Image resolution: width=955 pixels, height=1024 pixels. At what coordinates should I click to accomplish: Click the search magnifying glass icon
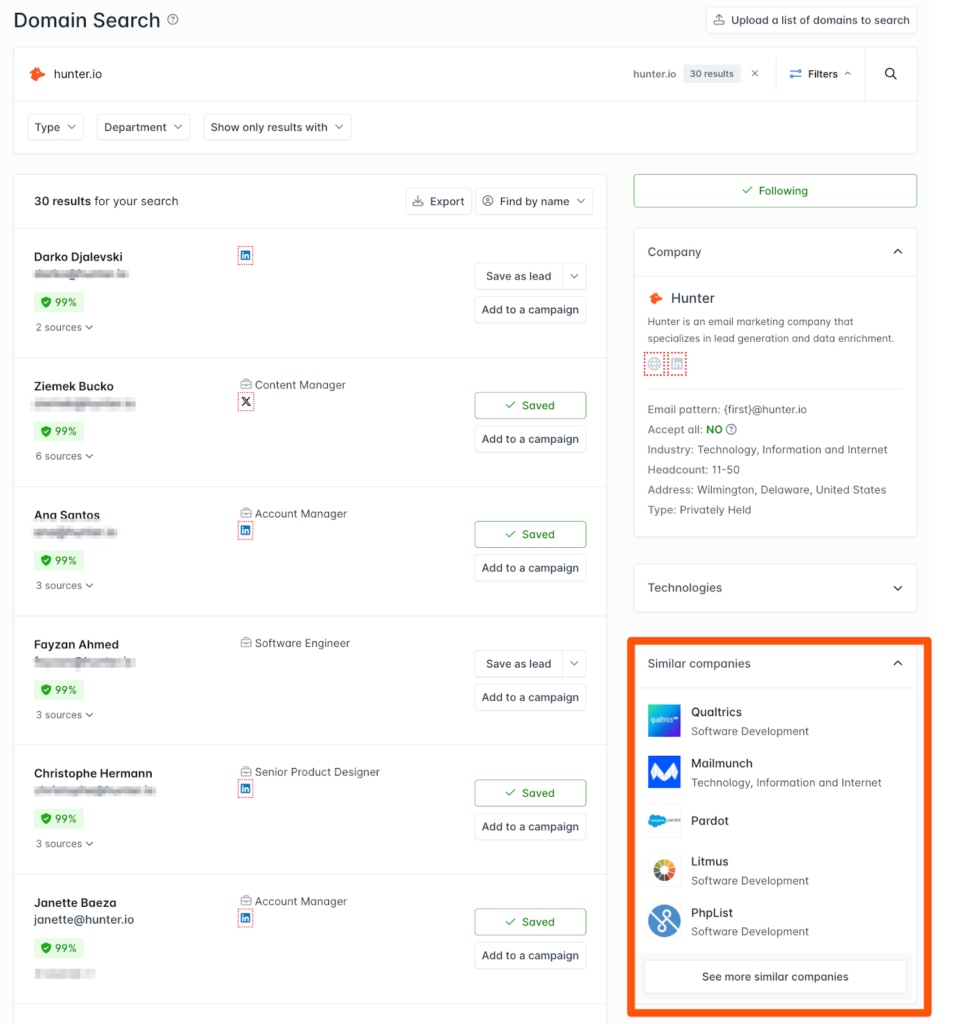890,73
